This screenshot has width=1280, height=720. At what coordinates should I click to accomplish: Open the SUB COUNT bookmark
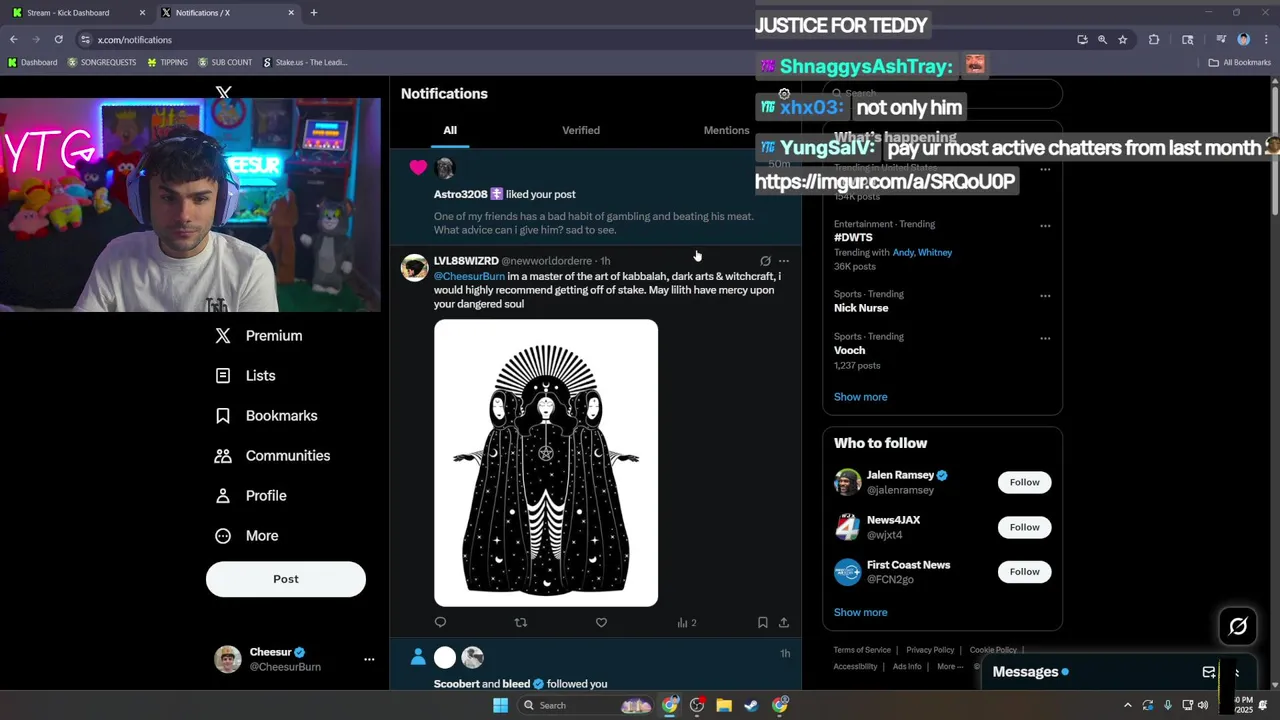225,62
